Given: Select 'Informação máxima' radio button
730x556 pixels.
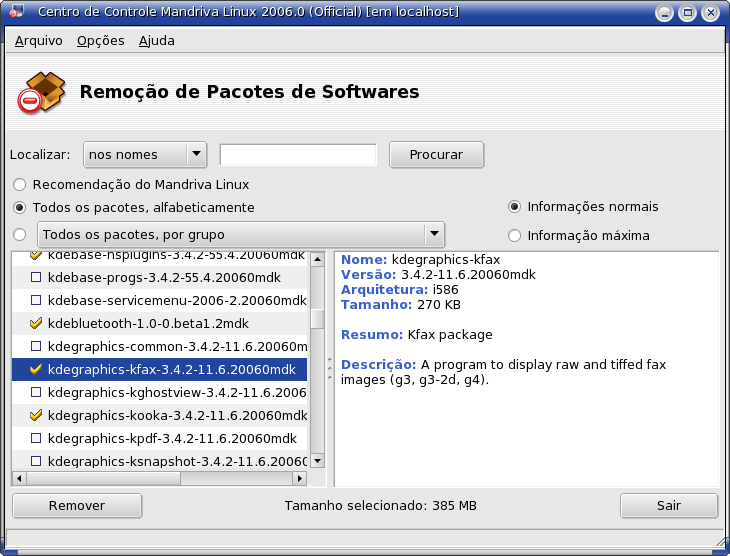Looking at the screenshot, I should pyautogui.click(x=514, y=236).
